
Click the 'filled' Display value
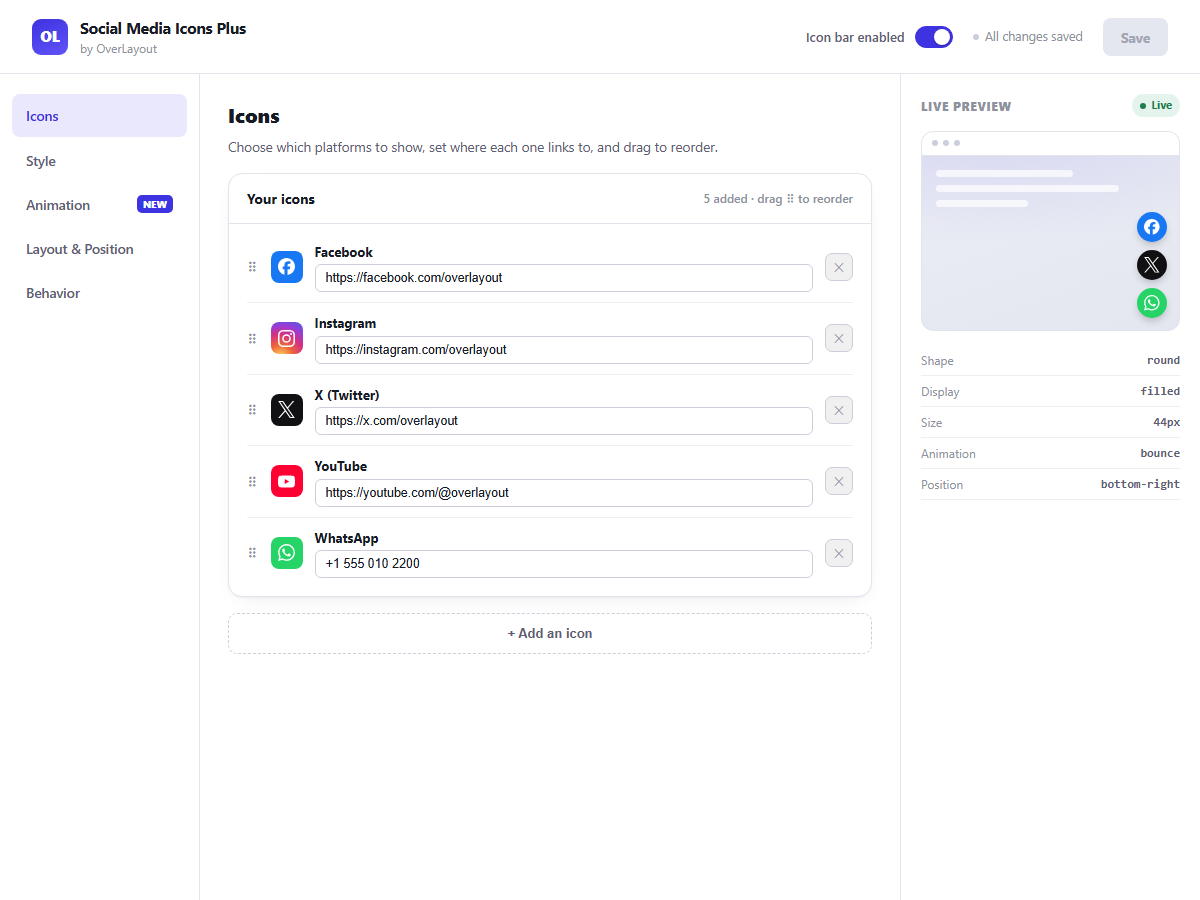point(1160,391)
